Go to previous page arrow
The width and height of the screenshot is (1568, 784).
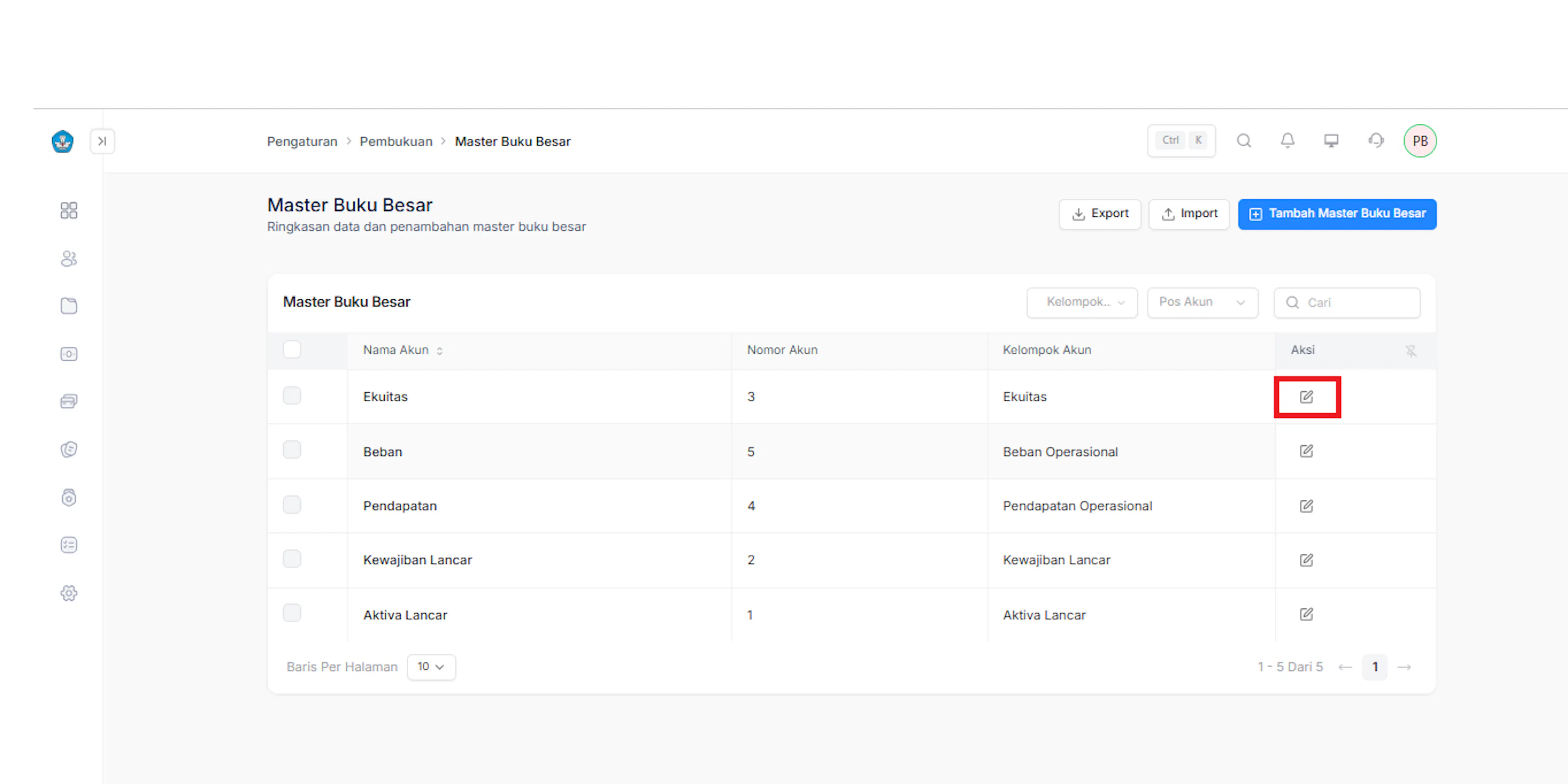click(x=1345, y=667)
